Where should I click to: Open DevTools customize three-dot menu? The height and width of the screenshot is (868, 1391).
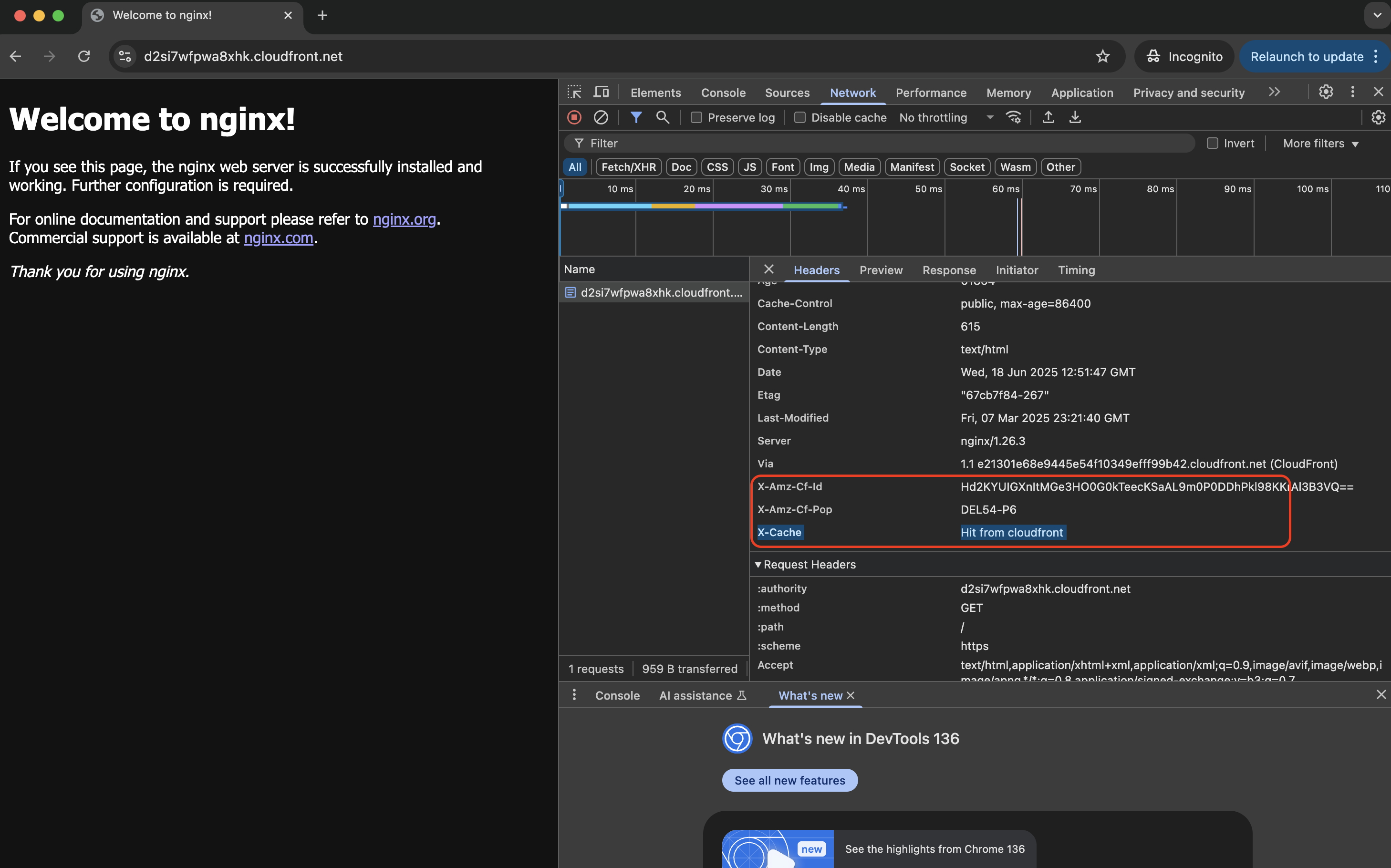(1352, 92)
